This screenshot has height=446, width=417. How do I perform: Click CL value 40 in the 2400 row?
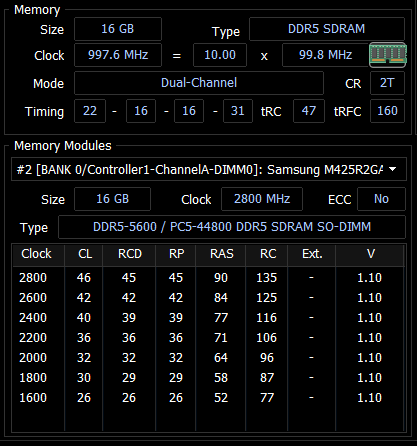click(x=84, y=318)
